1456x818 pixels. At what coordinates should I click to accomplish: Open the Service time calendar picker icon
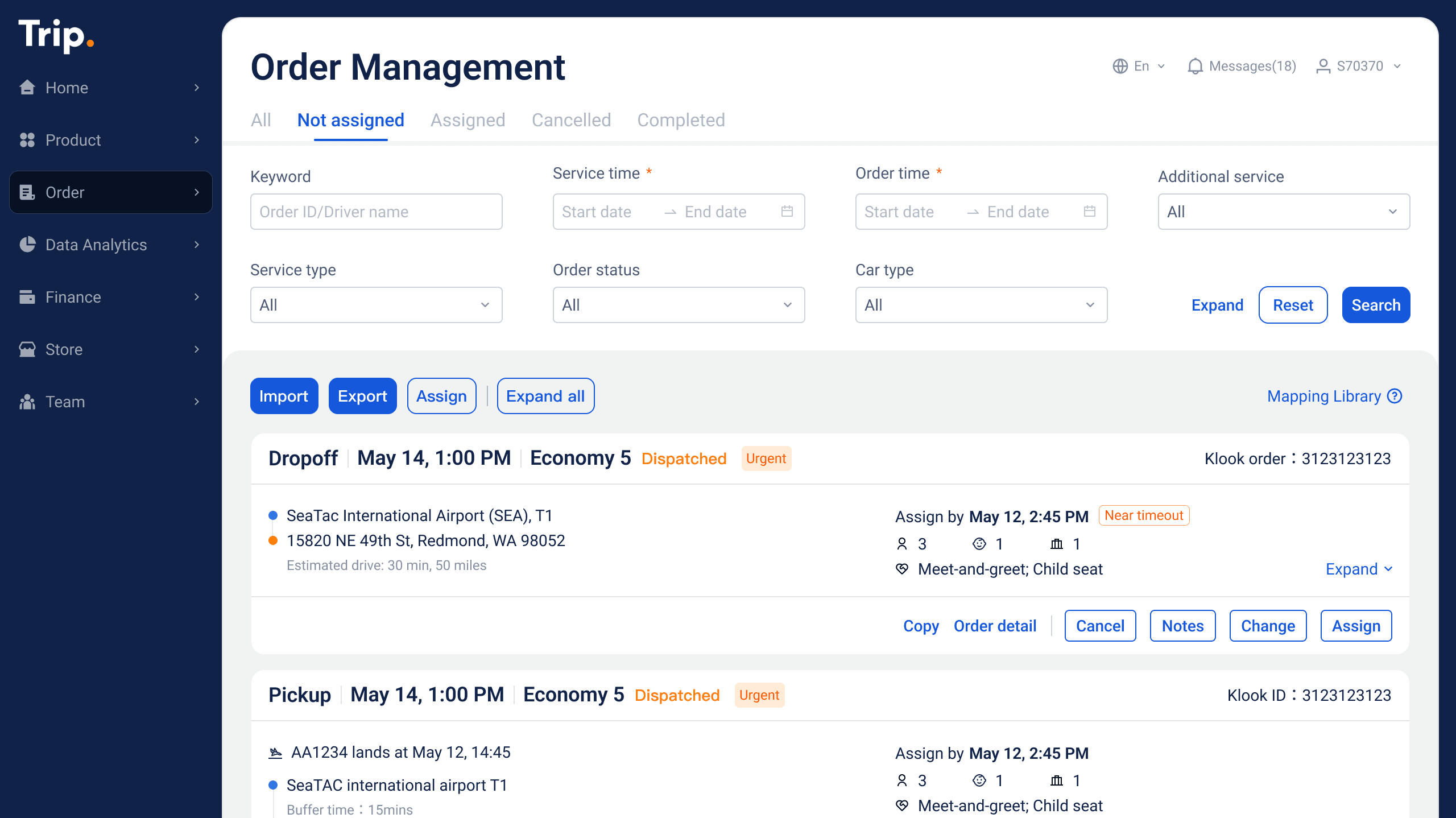point(787,212)
